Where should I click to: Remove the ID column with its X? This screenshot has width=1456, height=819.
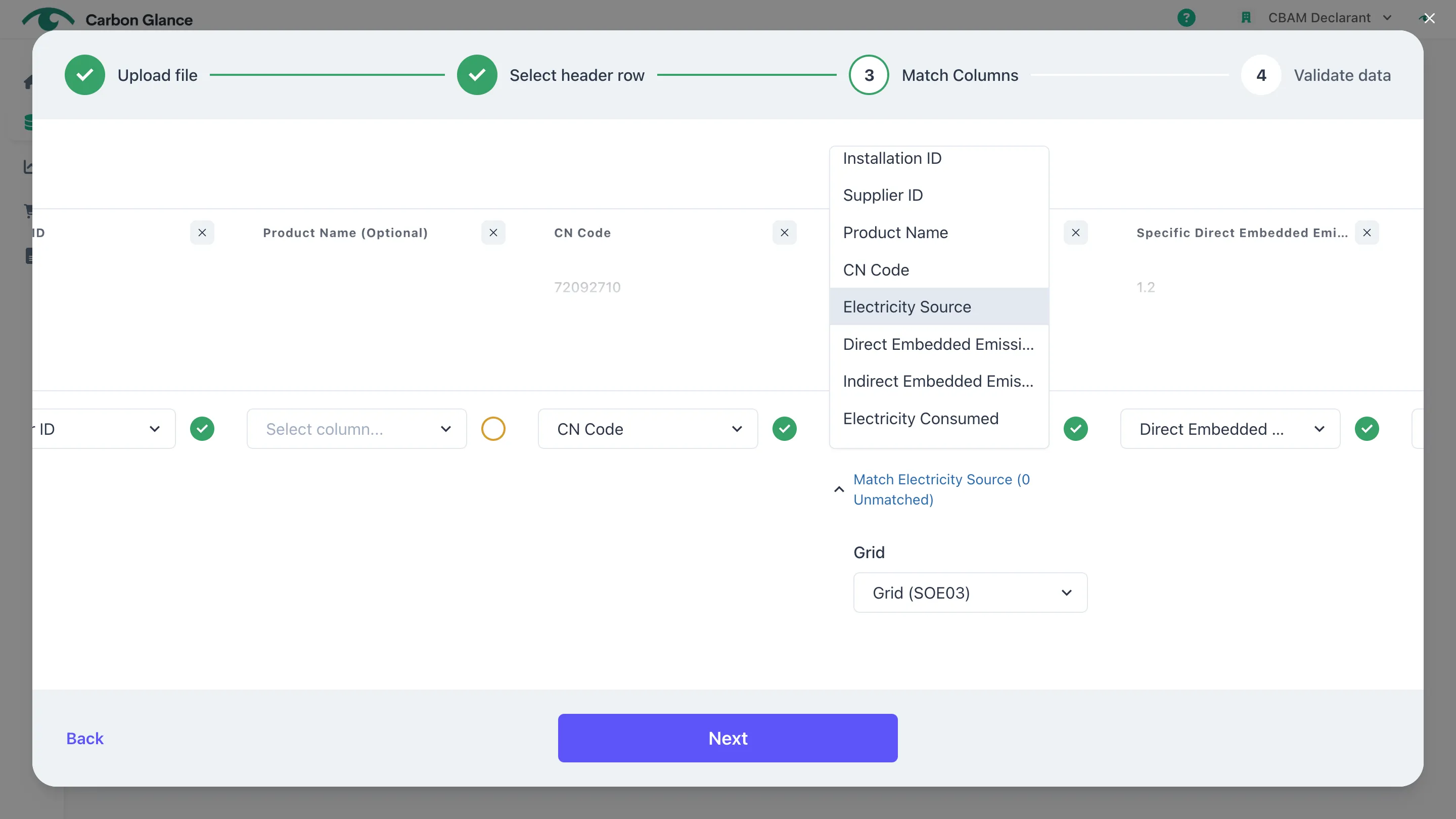tap(202, 233)
